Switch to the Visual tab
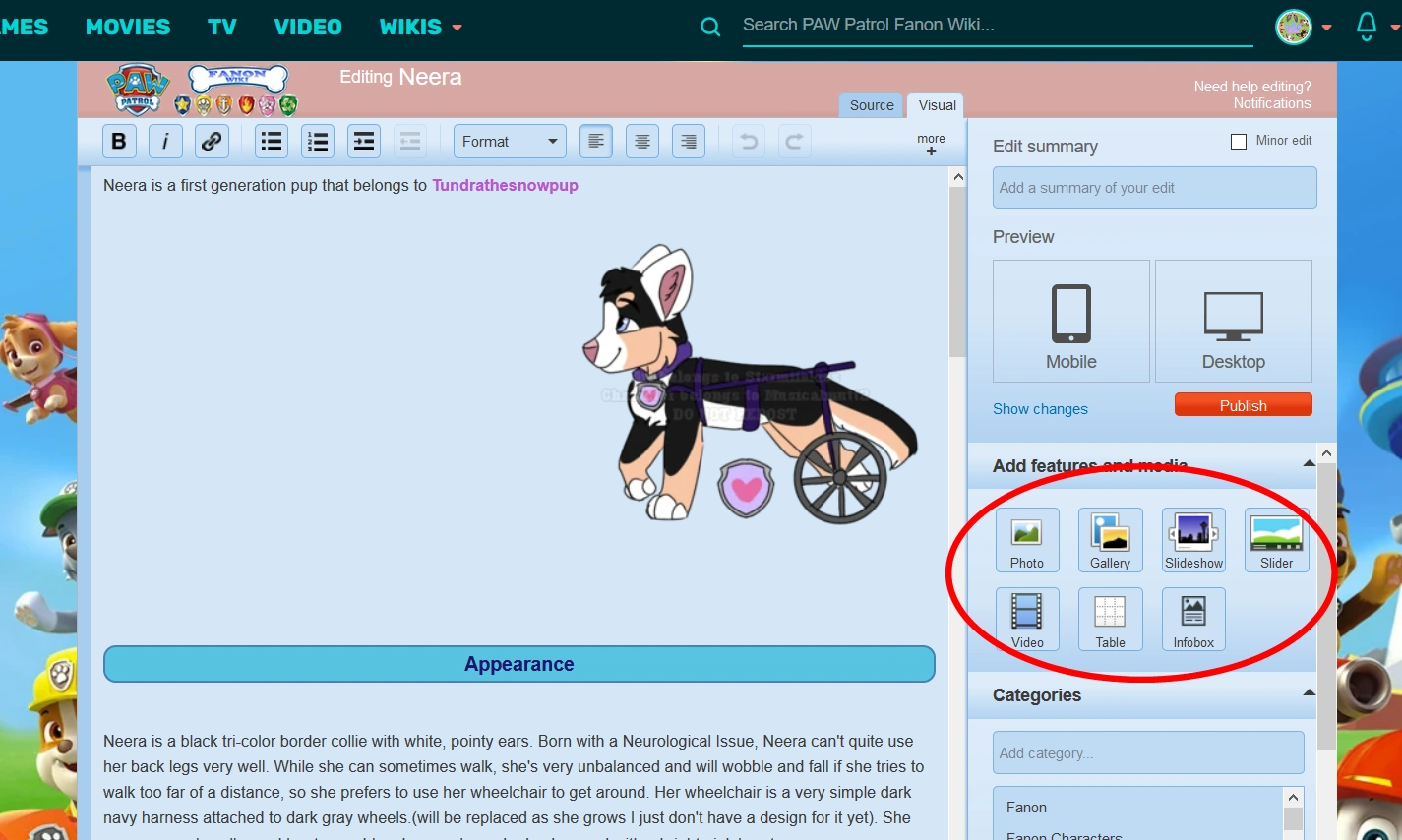 coord(937,105)
